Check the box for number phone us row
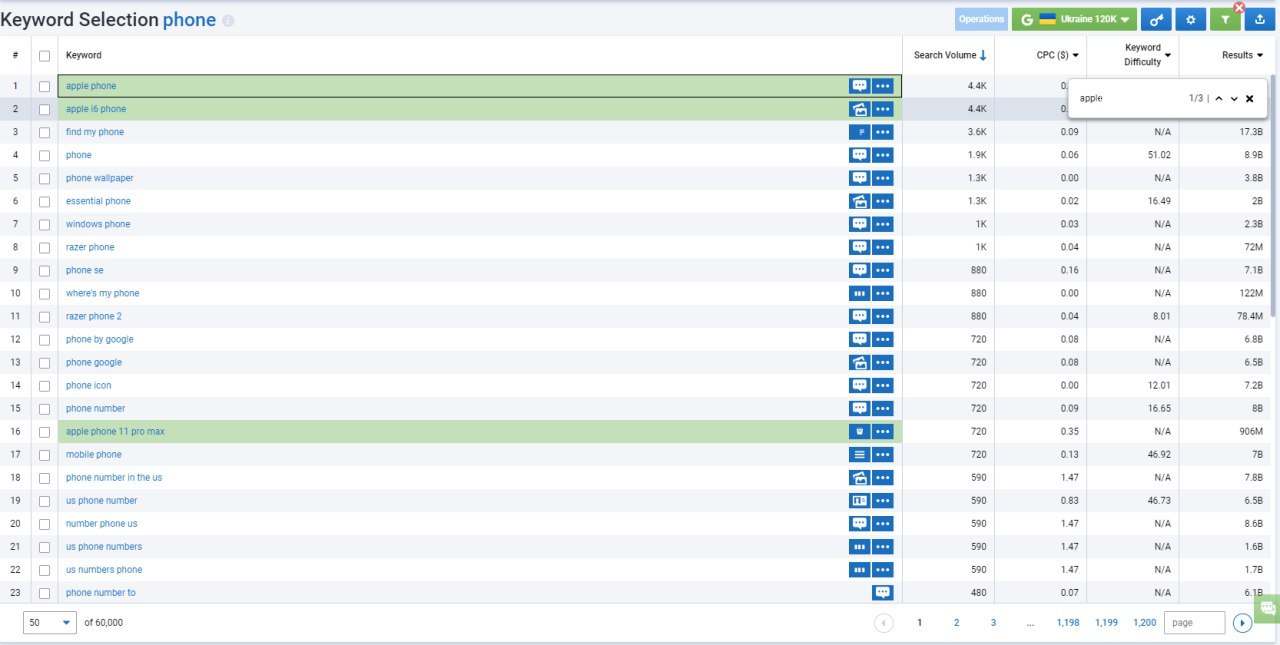The width and height of the screenshot is (1280, 645). pos(44,524)
